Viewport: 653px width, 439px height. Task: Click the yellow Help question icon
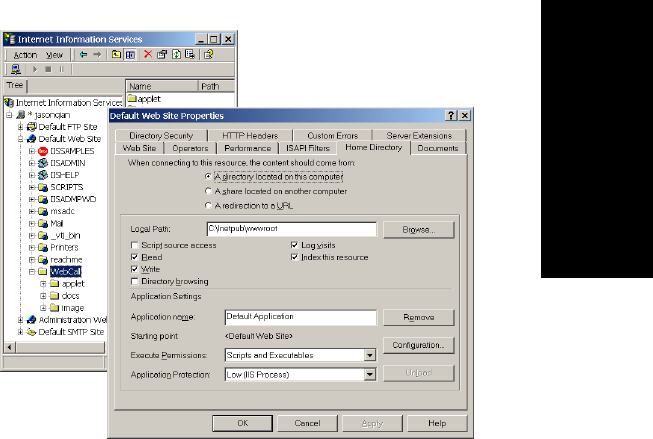[209, 55]
